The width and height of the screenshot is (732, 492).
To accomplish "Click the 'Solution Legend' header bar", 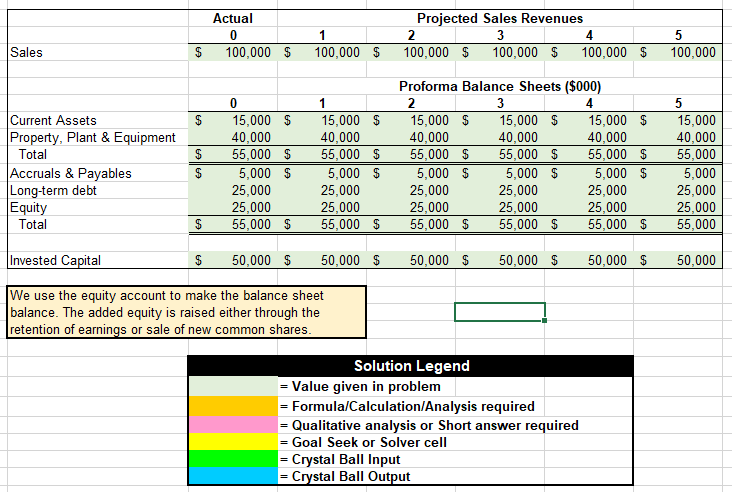I will [411, 366].
